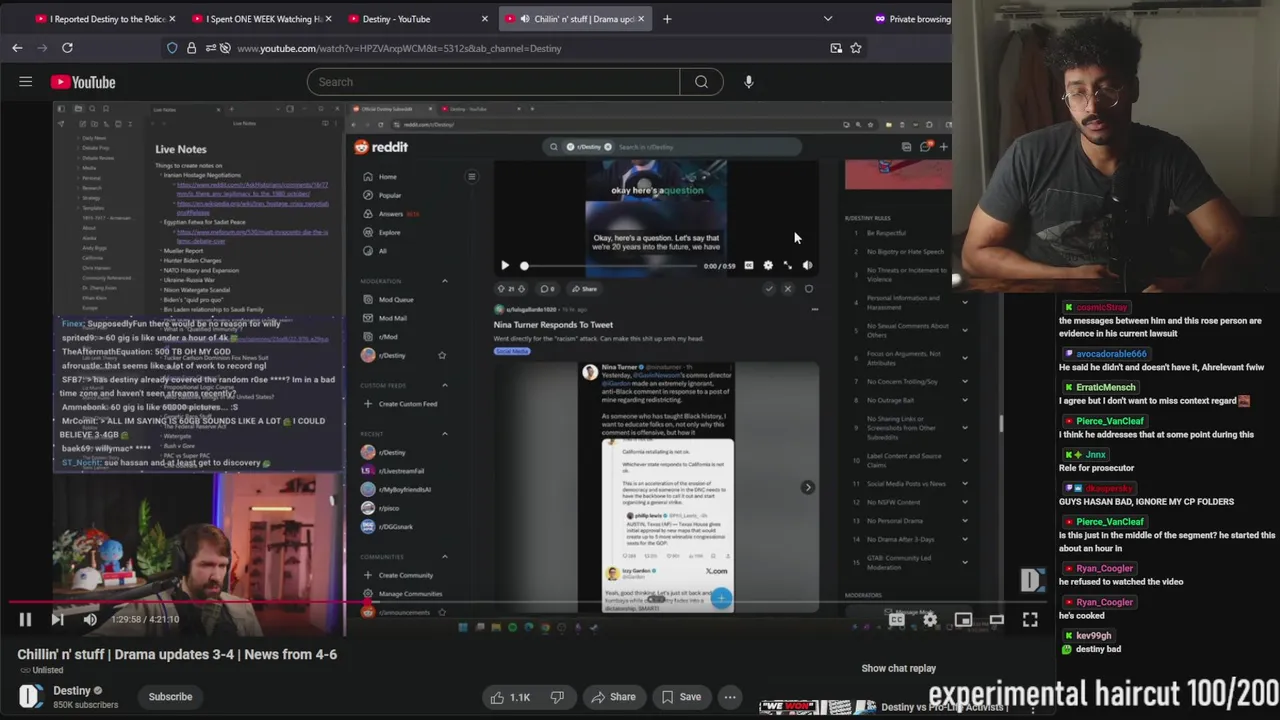The image size is (1280, 720).
Task: Open a new browser tab
Action: tap(667, 19)
